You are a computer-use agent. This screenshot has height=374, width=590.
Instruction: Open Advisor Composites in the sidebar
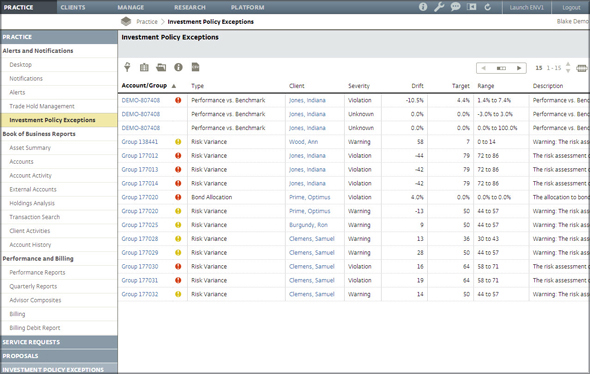(35, 300)
